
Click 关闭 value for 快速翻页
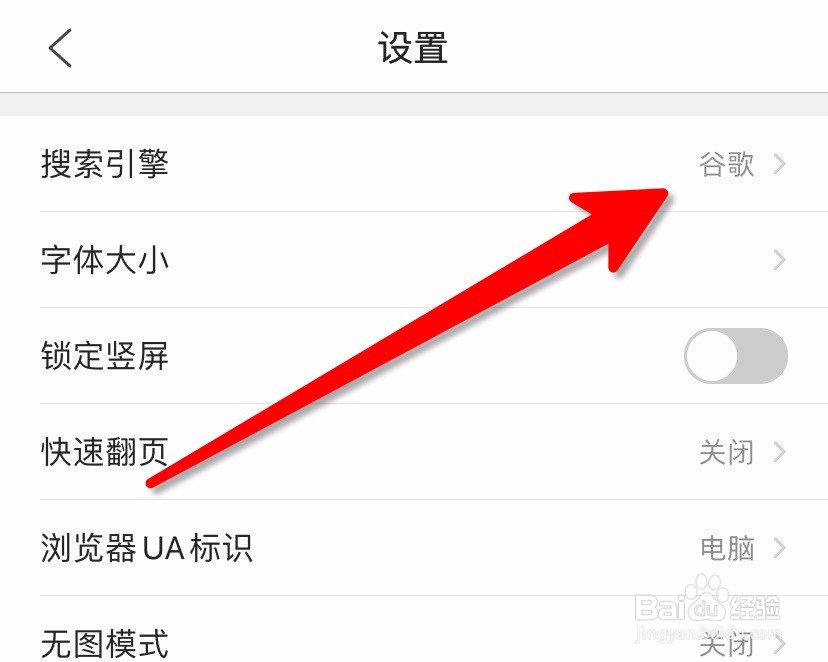pos(726,452)
